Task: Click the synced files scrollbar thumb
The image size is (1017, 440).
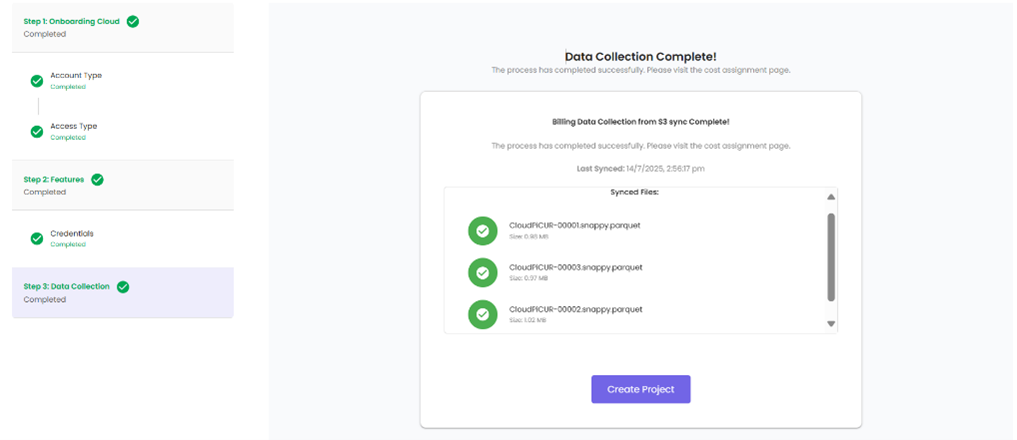Action: tap(831, 256)
